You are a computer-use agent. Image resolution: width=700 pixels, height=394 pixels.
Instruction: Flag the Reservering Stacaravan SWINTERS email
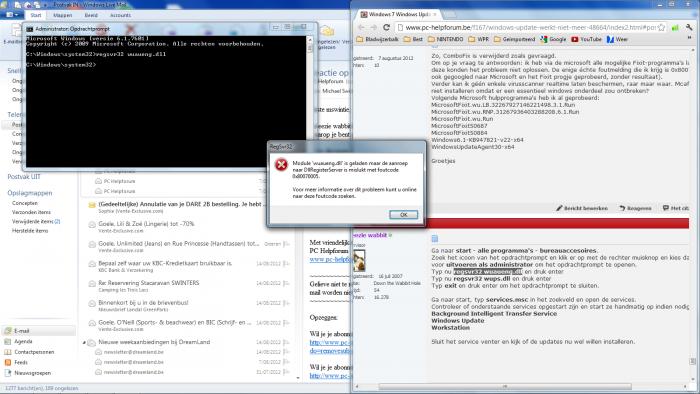click(x=286, y=283)
